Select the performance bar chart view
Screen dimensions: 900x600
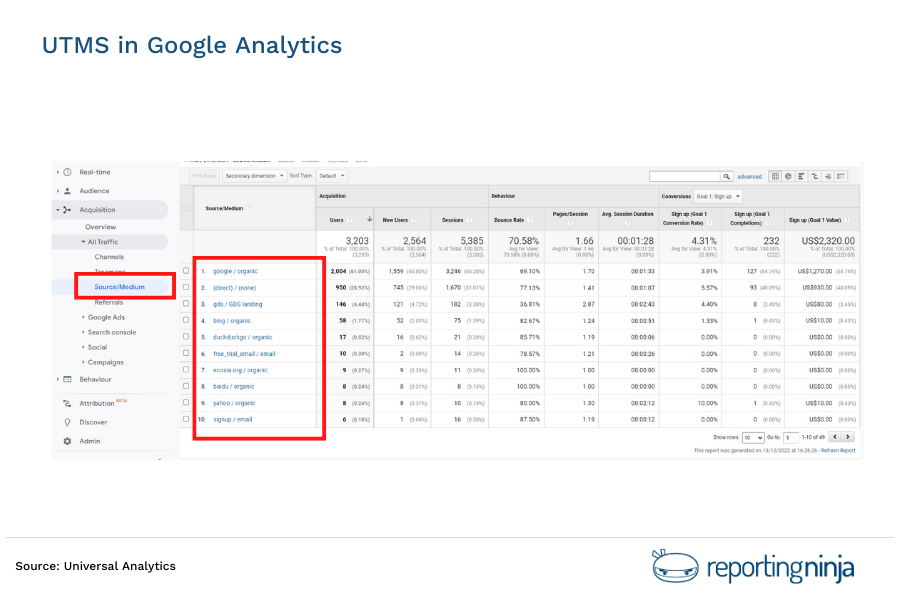click(803, 176)
